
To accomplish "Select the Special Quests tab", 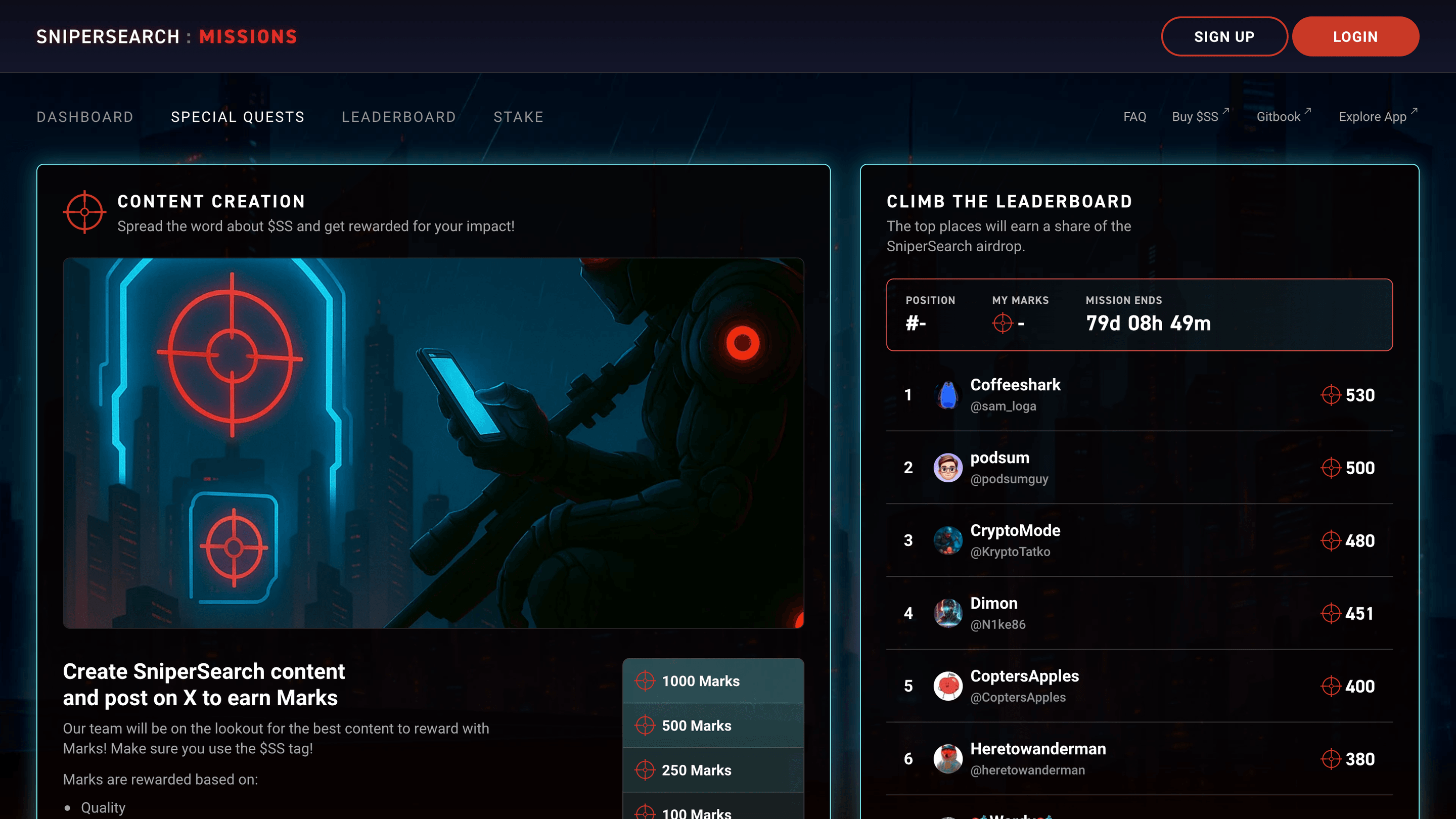I will [238, 117].
